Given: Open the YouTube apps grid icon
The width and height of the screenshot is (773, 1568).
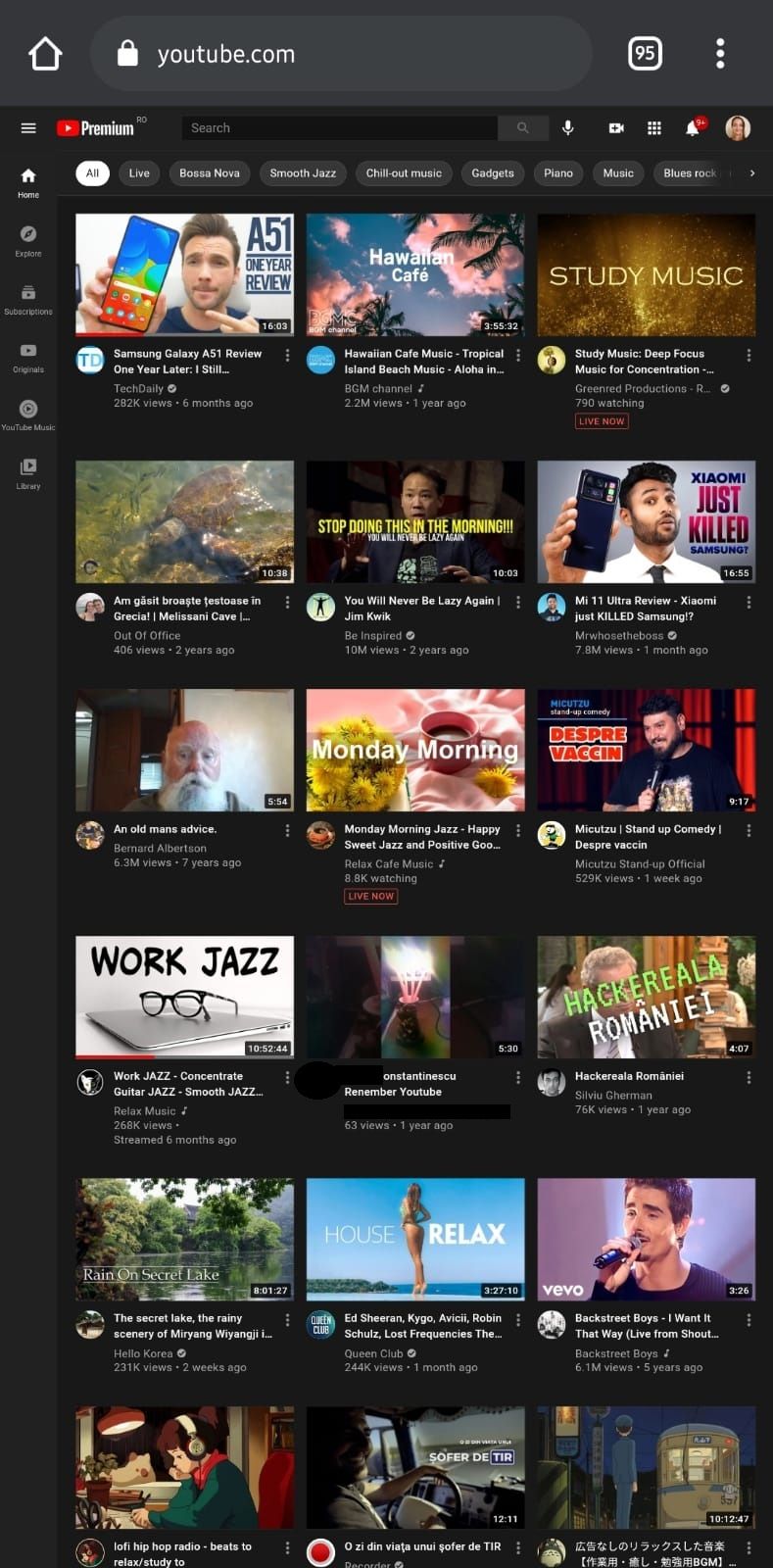Looking at the screenshot, I should click(654, 128).
